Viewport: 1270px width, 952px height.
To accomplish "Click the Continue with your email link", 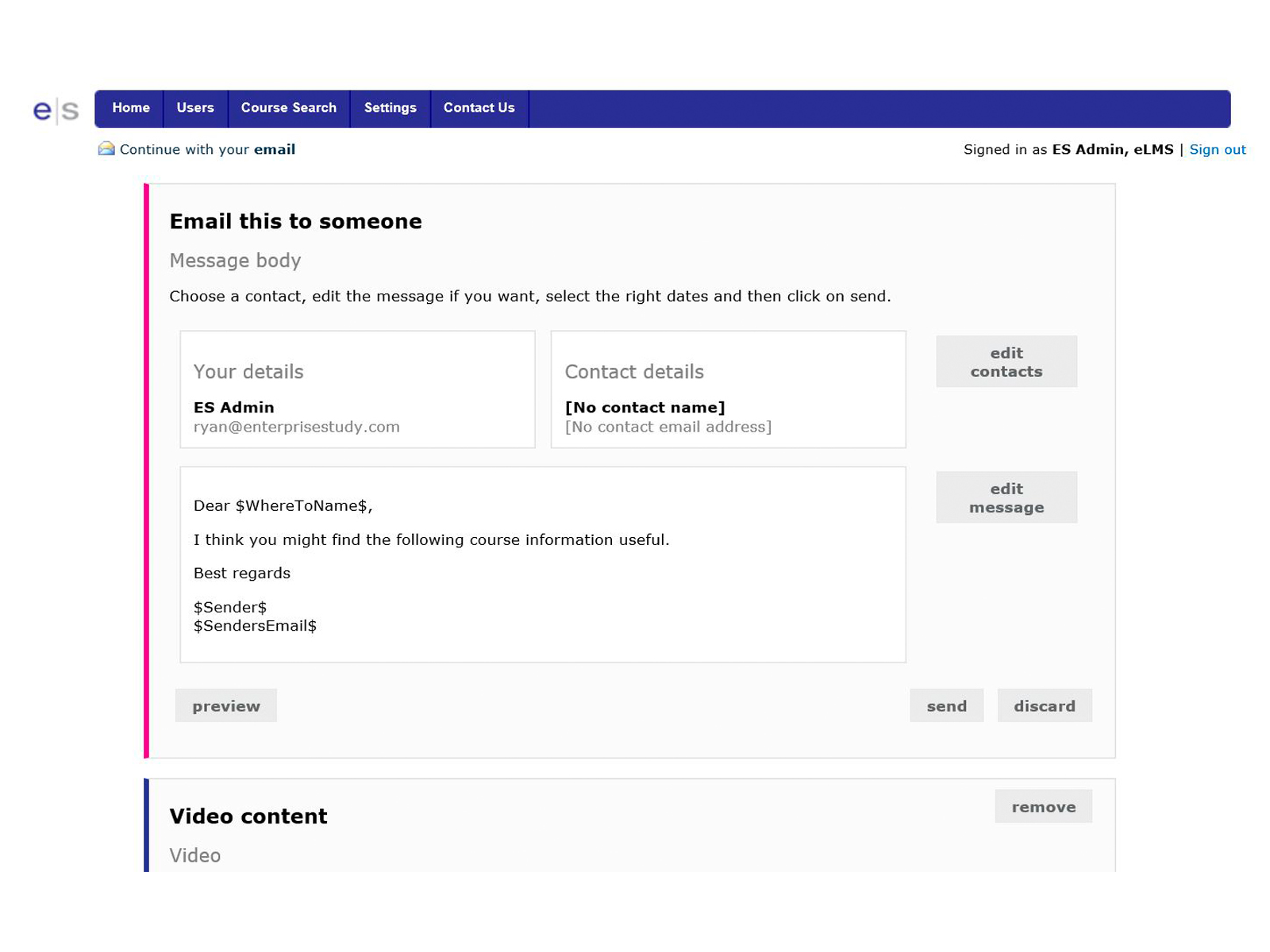I will (207, 149).
